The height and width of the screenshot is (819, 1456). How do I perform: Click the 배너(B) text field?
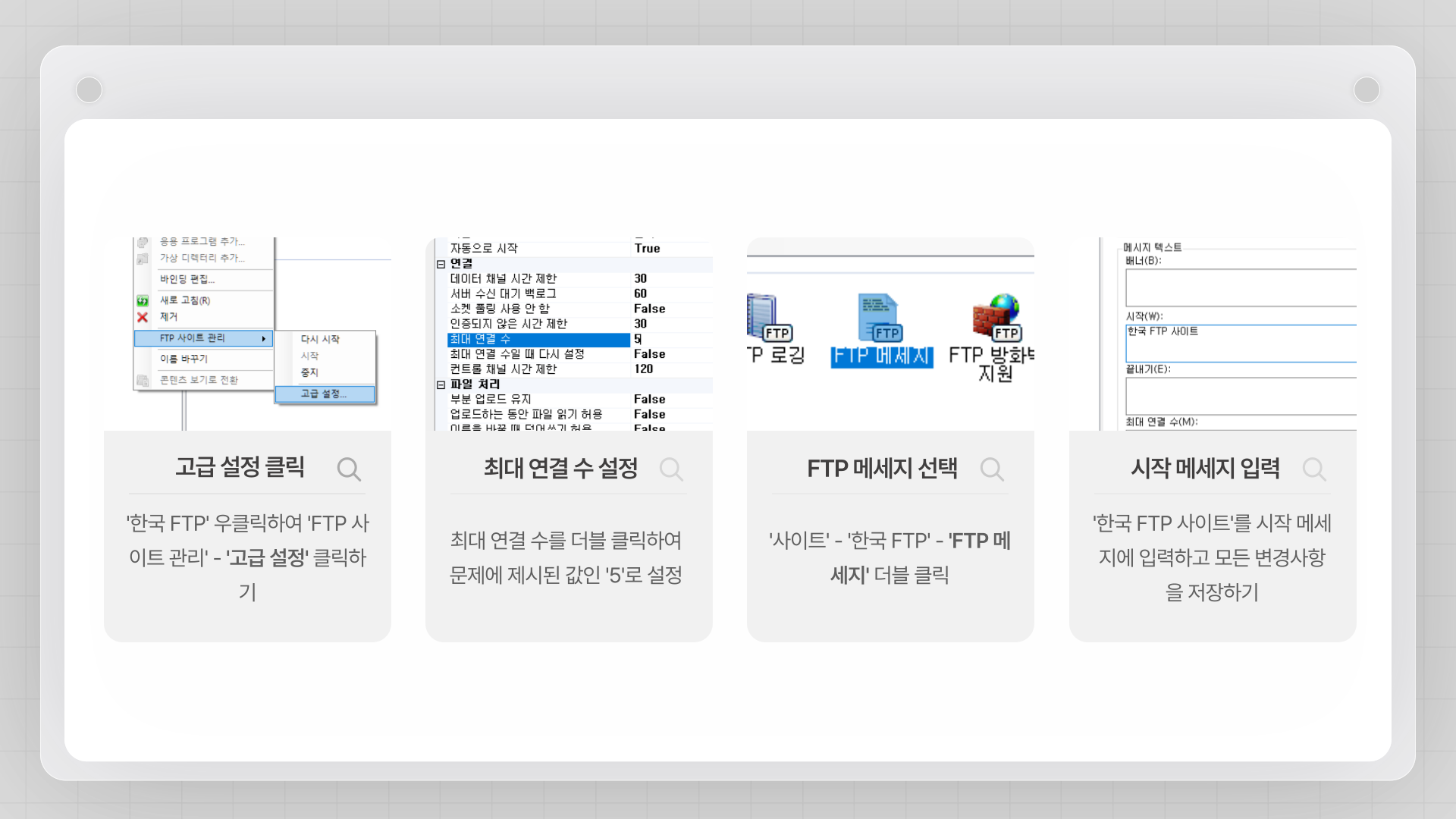point(1241,287)
